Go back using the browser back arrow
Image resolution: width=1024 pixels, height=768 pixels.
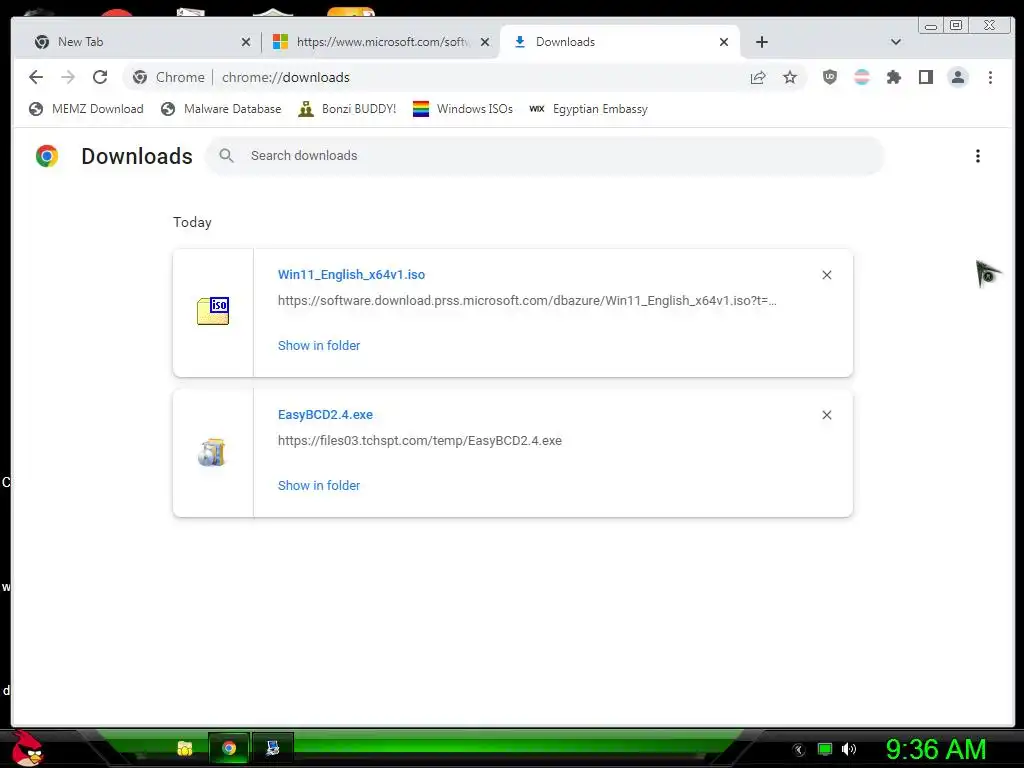(36, 77)
